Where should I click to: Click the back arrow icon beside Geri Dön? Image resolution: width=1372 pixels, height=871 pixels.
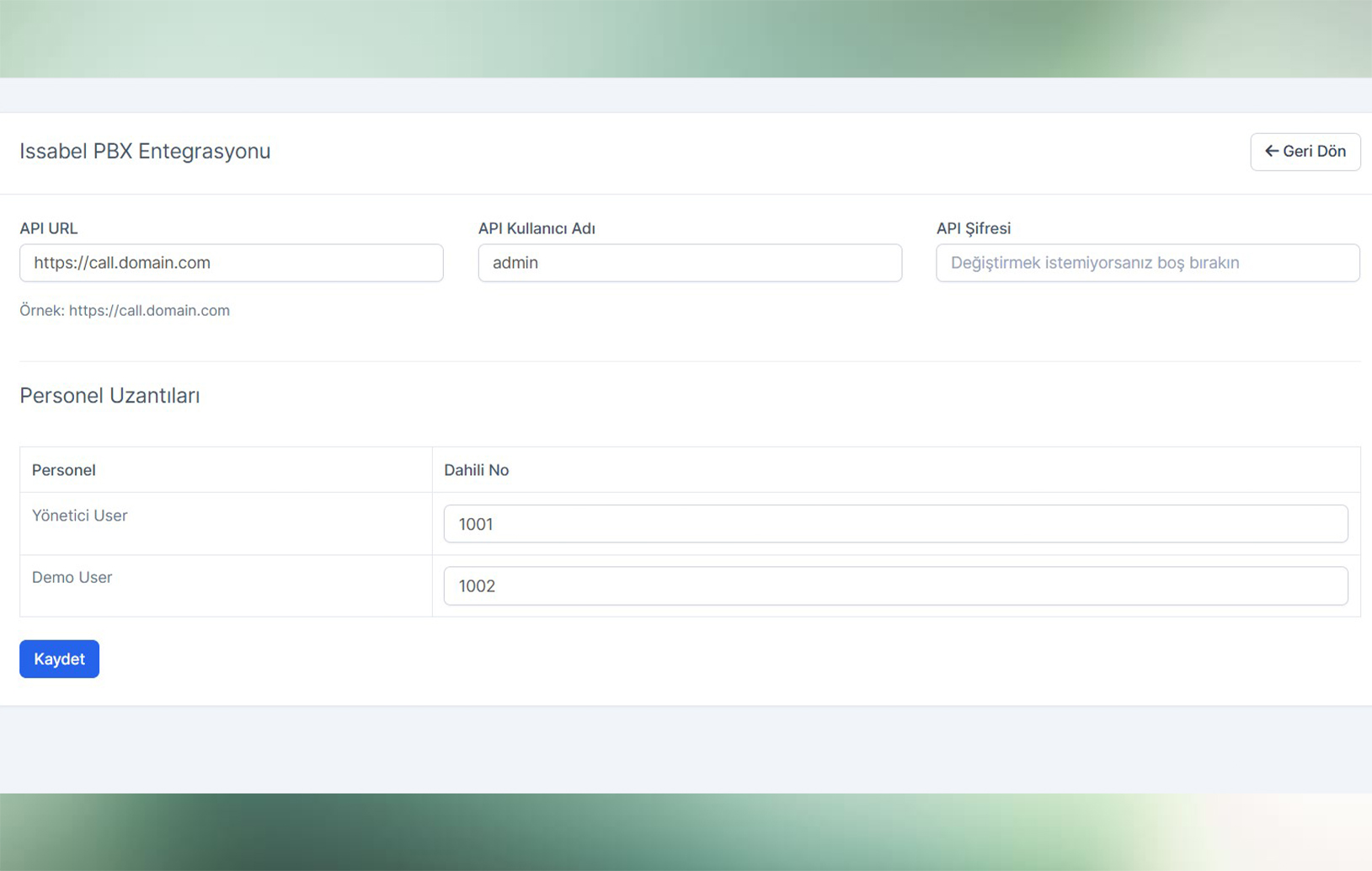(x=1271, y=152)
